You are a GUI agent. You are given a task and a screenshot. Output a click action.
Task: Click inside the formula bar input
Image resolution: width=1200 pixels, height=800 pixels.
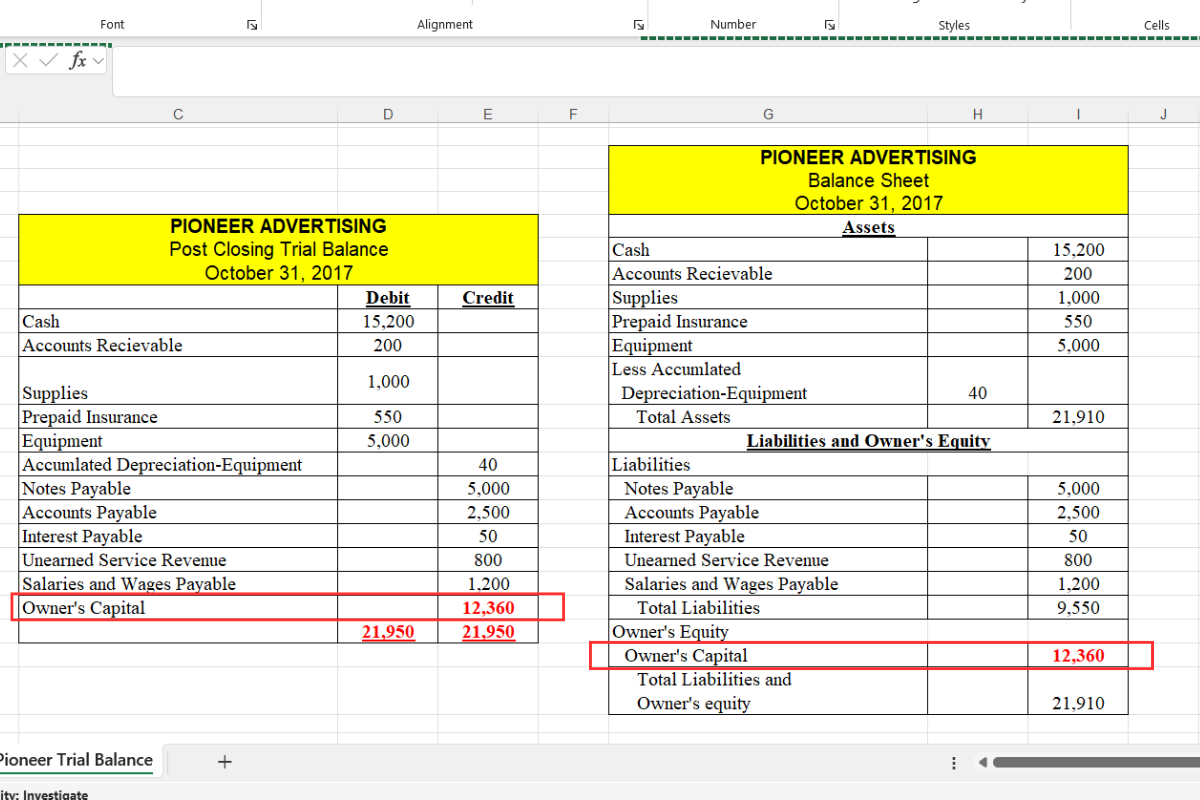[655, 70]
